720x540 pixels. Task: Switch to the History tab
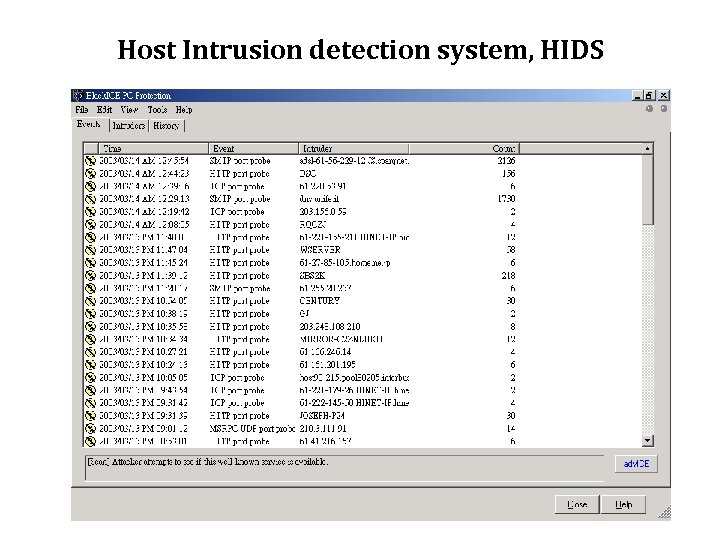point(166,126)
